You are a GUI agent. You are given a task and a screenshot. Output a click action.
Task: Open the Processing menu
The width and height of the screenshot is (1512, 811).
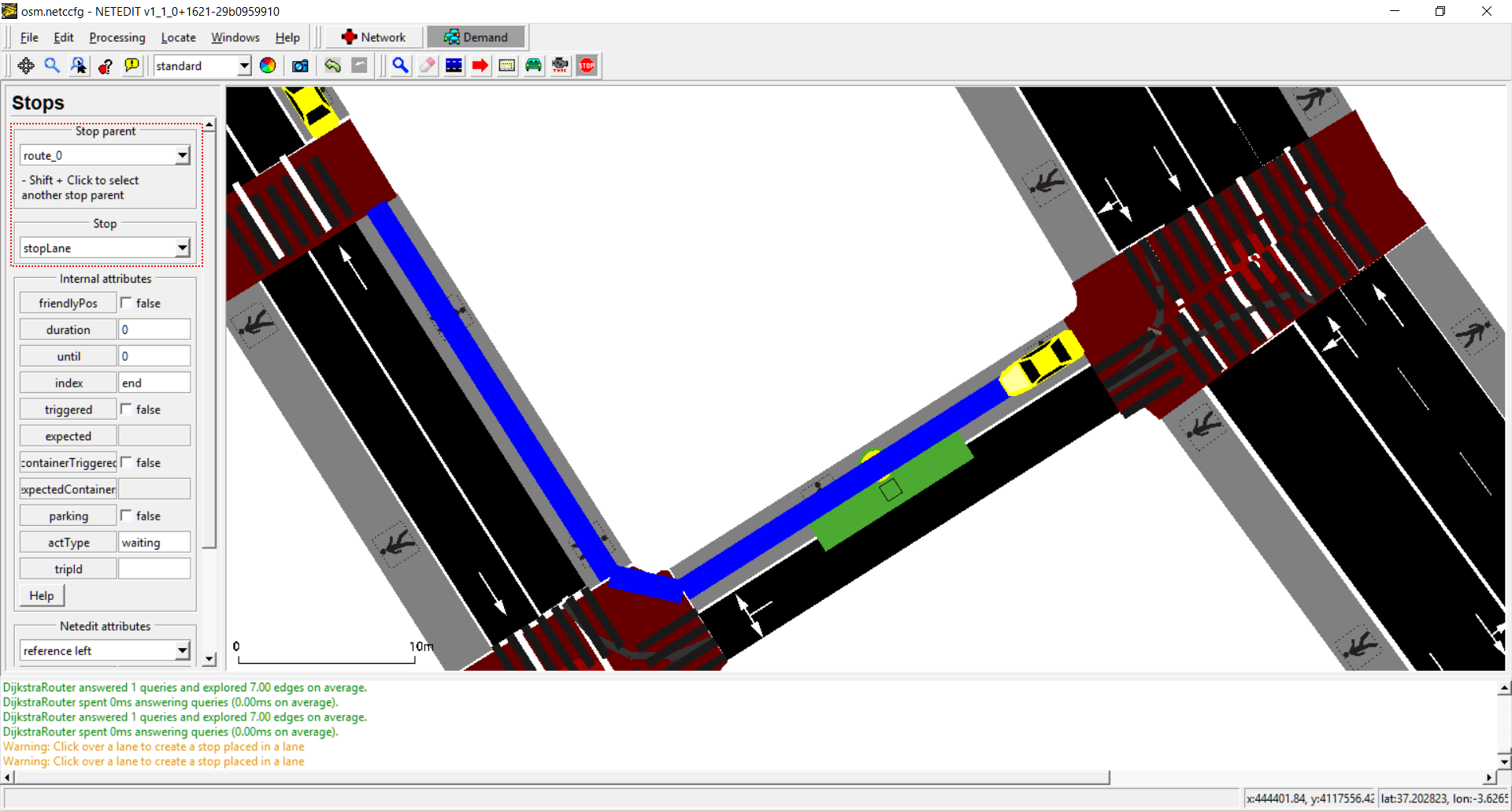(x=117, y=38)
